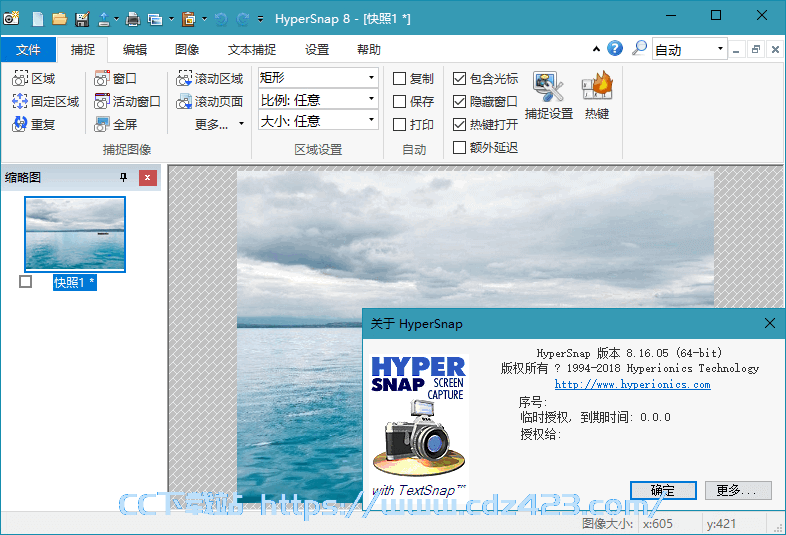The height and width of the screenshot is (535, 786).
Task: Repeat last capture with 重复
Action: pos(34,124)
